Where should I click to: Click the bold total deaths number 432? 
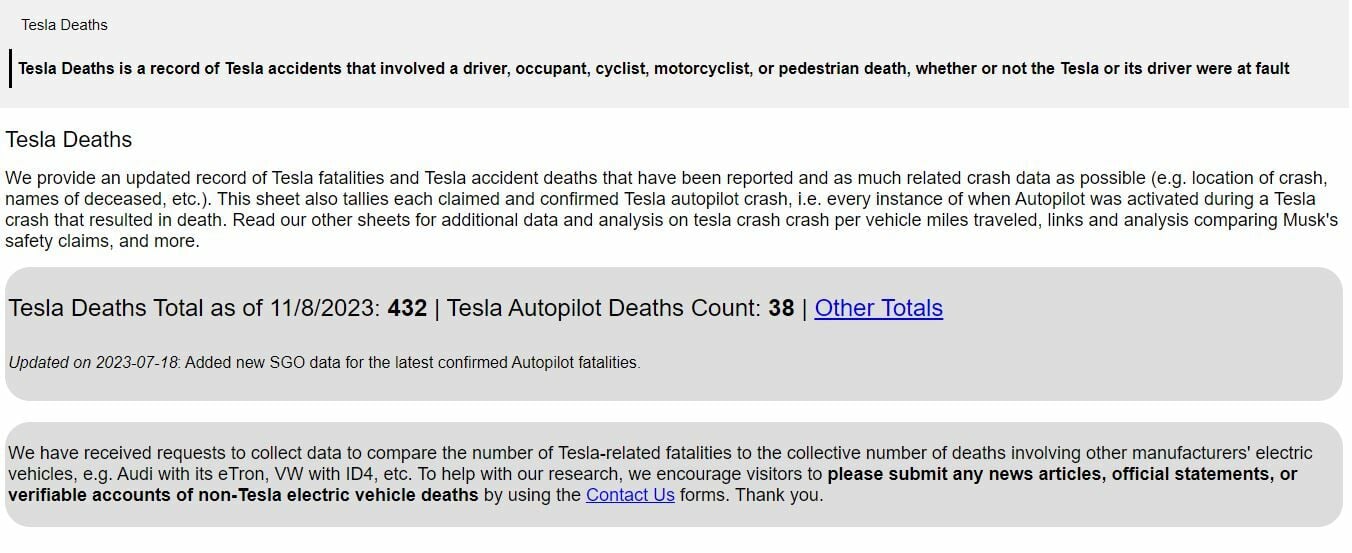click(407, 308)
